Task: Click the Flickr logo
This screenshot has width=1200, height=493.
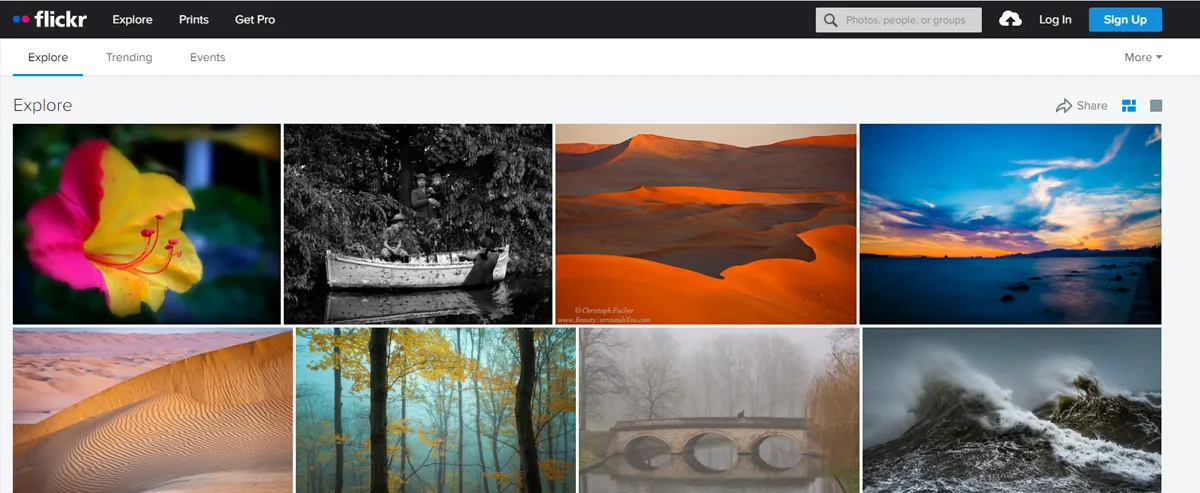Action: 50,19
